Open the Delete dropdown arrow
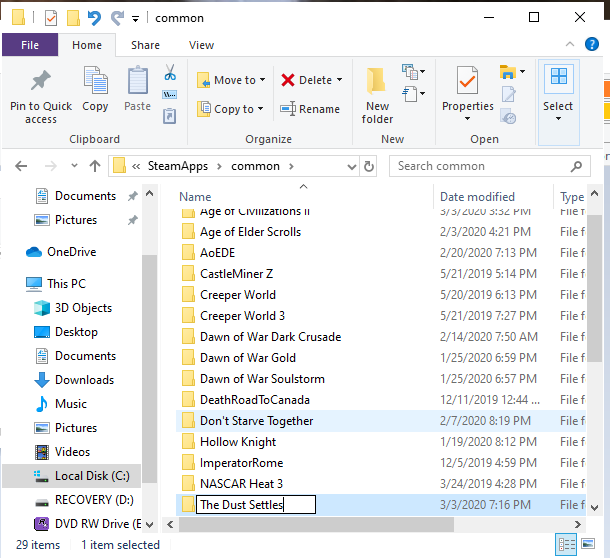This screenshot has width=610, height=558. point(340,80)
